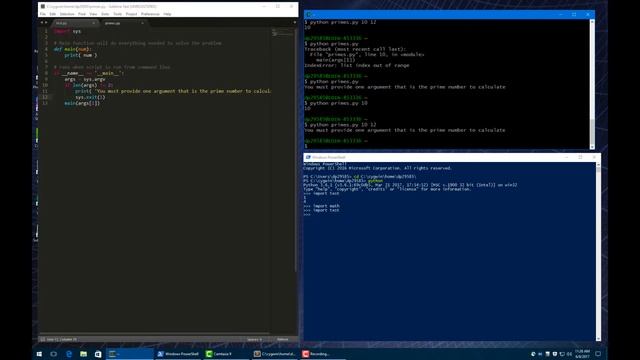The image size is (640, 360).
Task: Click the Copyright Microsoft Corporation line in PowerShell
Action: click(x=378, y=168)
